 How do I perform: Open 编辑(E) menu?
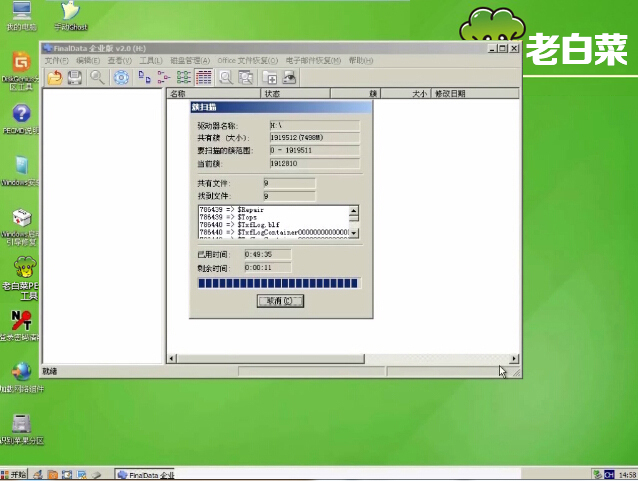[88, 61]
